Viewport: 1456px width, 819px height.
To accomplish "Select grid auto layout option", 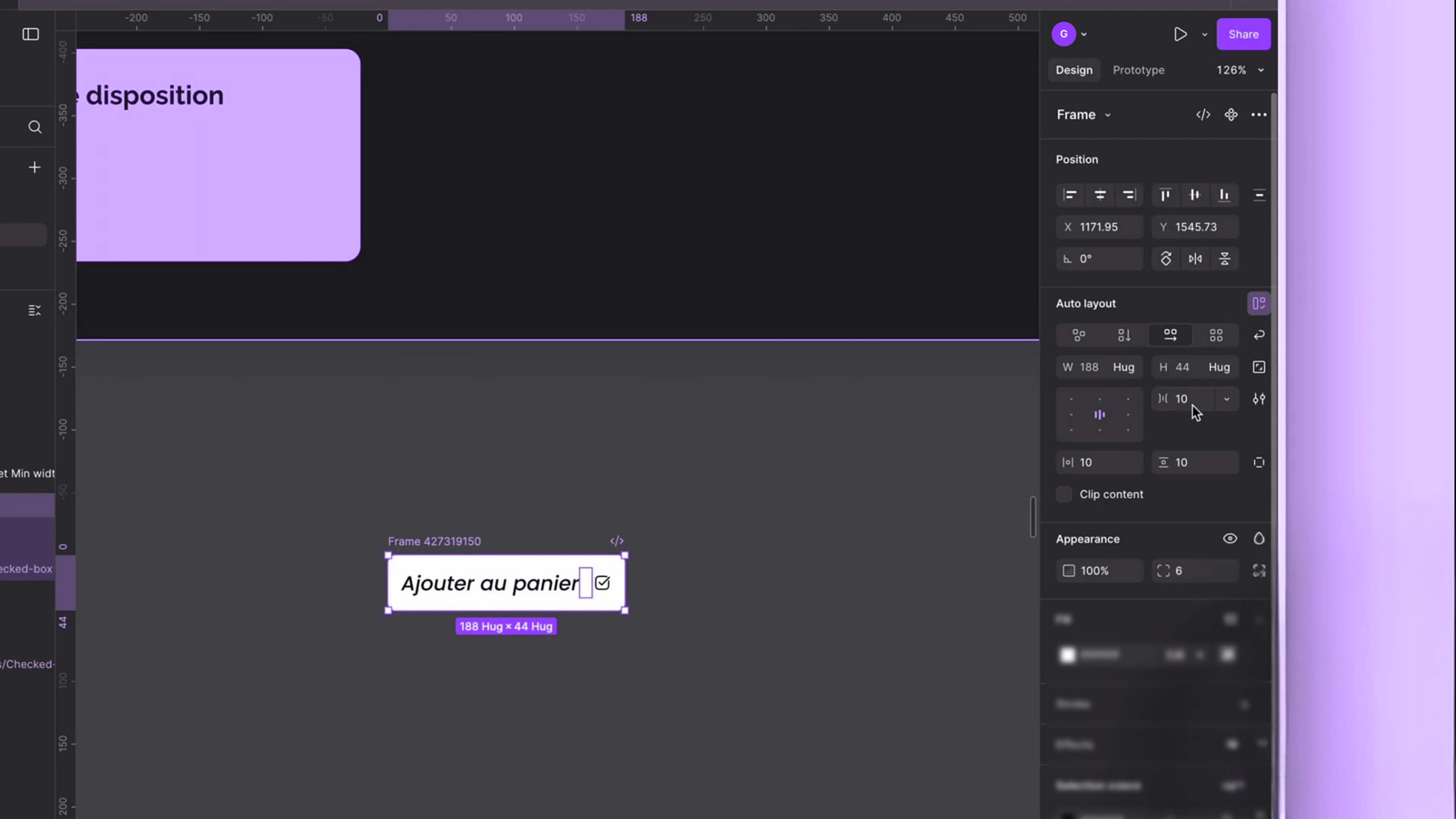I will (x=1216, y=335).
